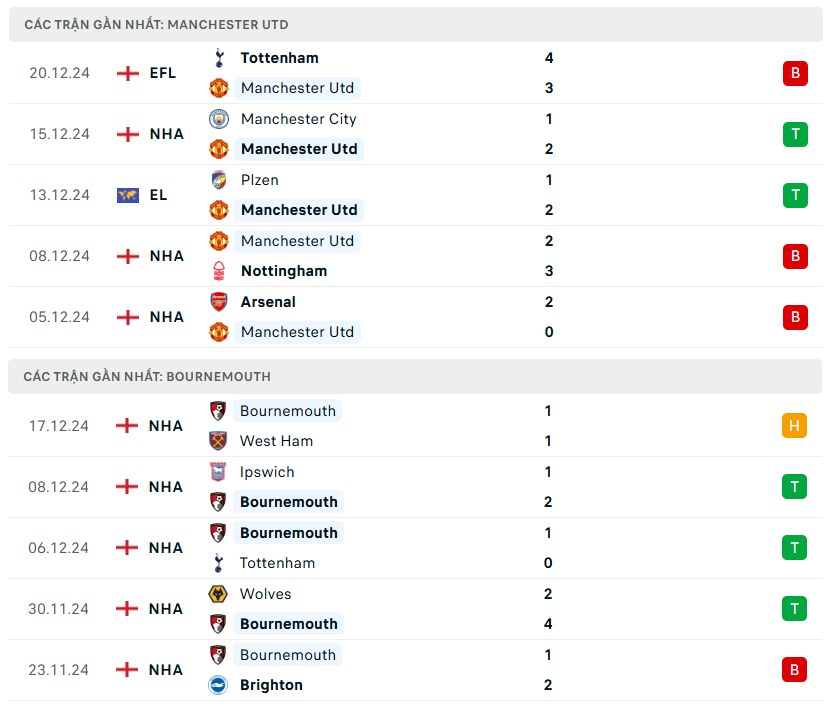This screenshot has width=827, height=711.
Task: Click the Manchester City club crest
Action: (219, 119)
